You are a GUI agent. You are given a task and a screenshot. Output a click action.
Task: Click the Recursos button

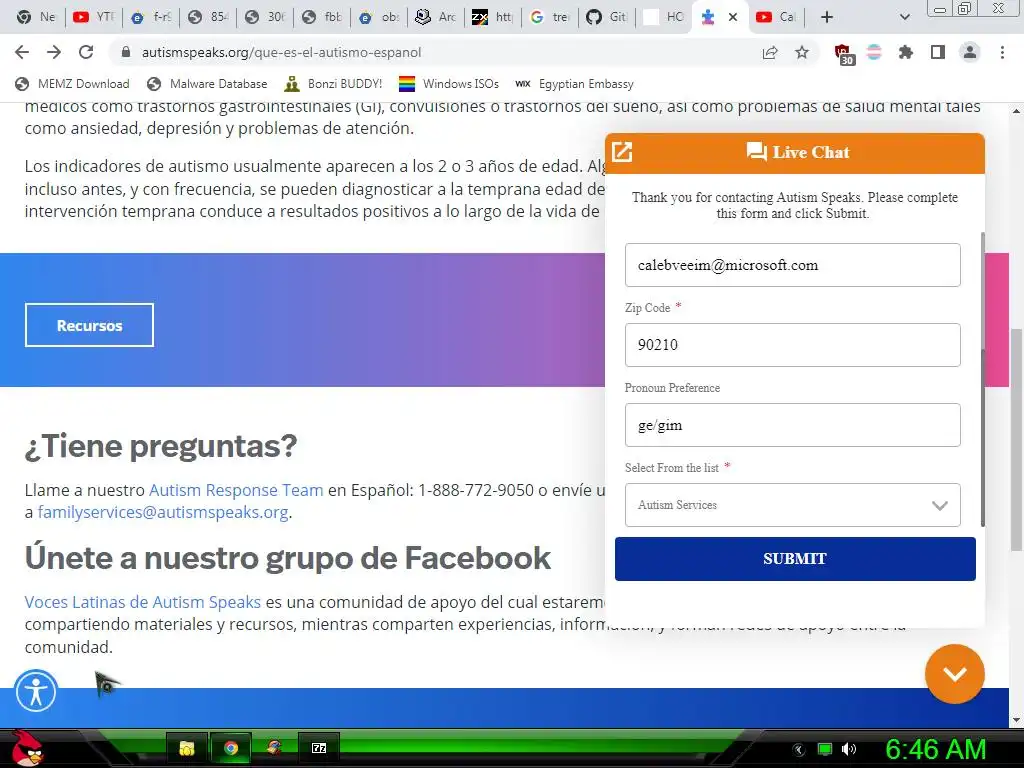(x=89, y=325)
